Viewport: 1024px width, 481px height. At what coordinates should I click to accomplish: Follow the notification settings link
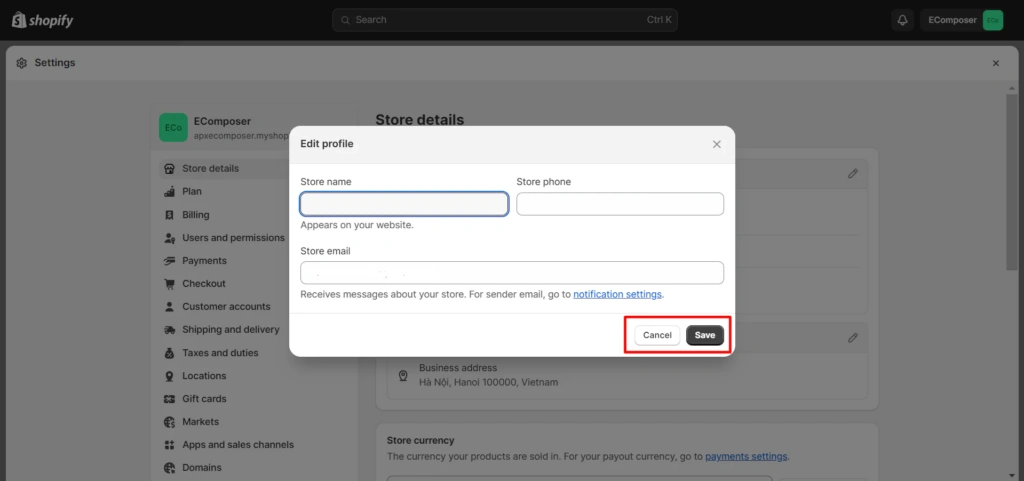click(617, 295)
